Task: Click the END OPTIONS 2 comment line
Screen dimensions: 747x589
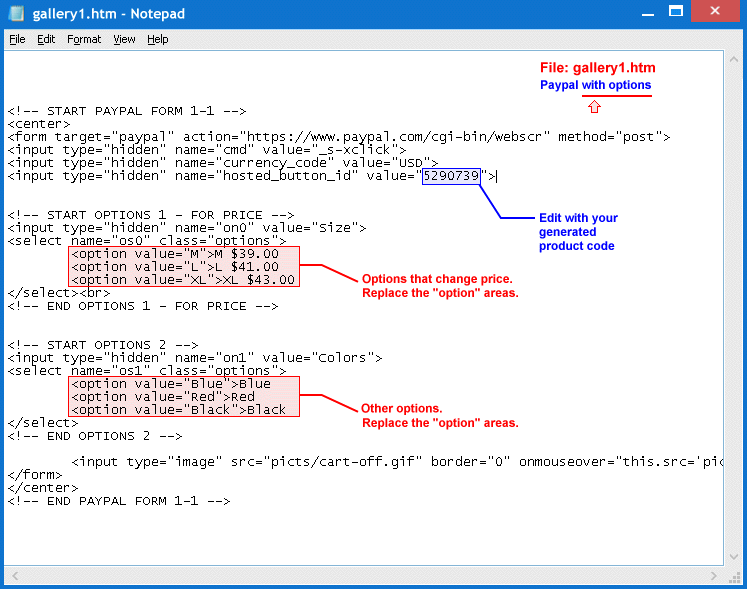Action: [x=95, y=436]
